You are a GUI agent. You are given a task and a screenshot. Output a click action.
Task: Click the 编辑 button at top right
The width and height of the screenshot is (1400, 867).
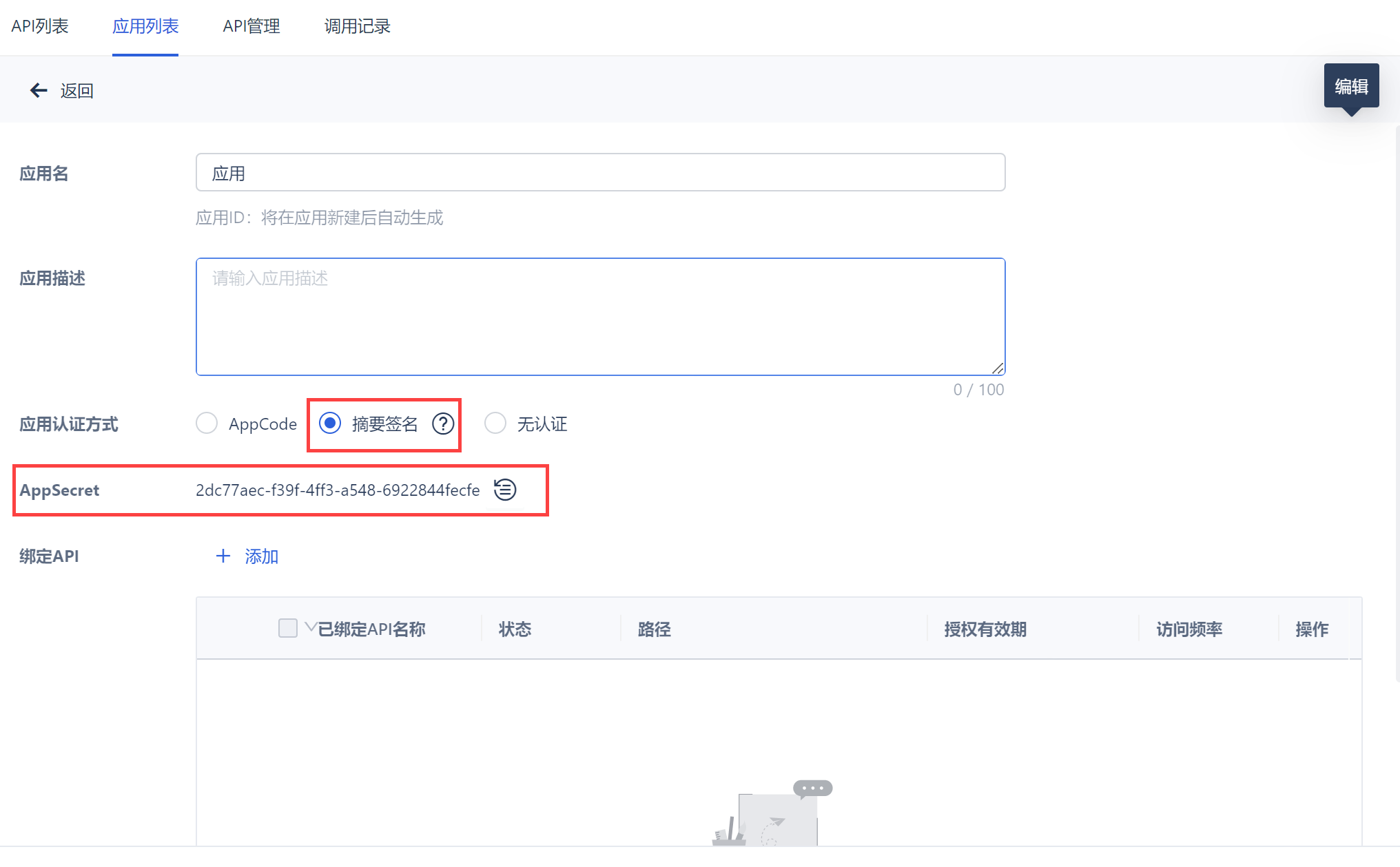click(1350, 86)
